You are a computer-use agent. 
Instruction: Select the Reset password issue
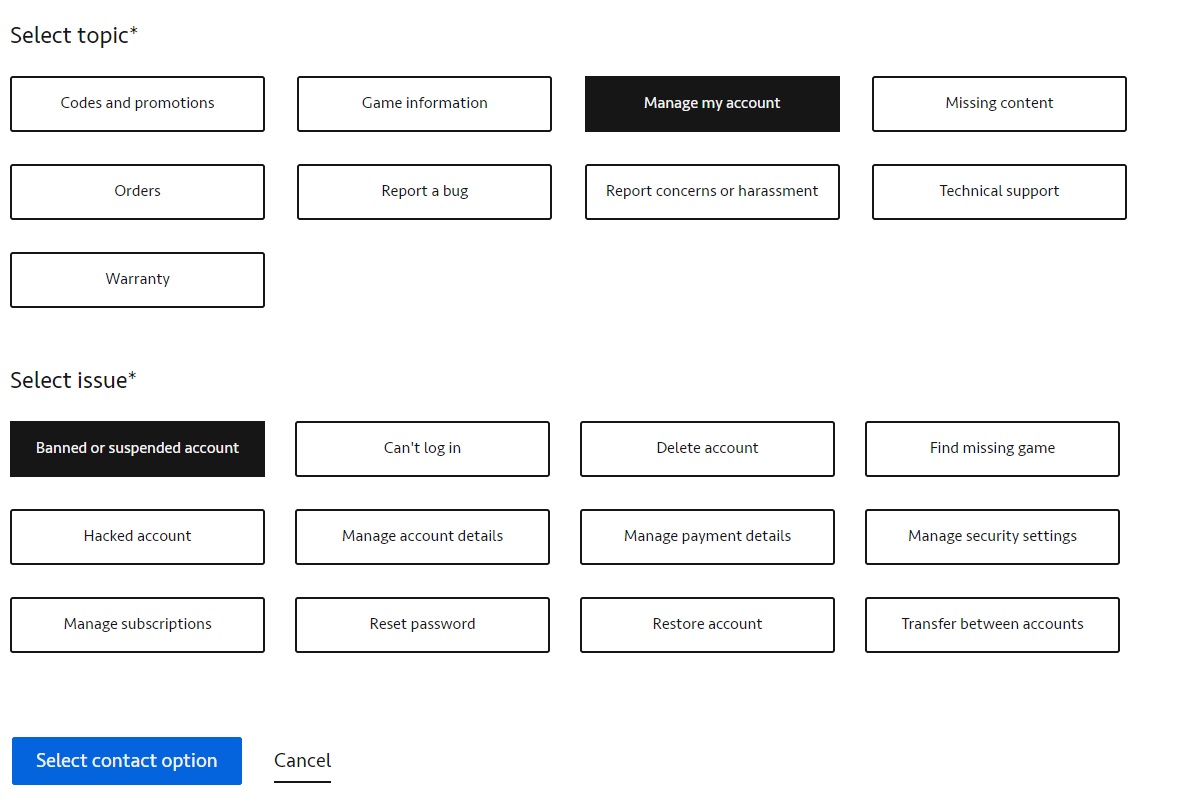click(x=422, y=624)
